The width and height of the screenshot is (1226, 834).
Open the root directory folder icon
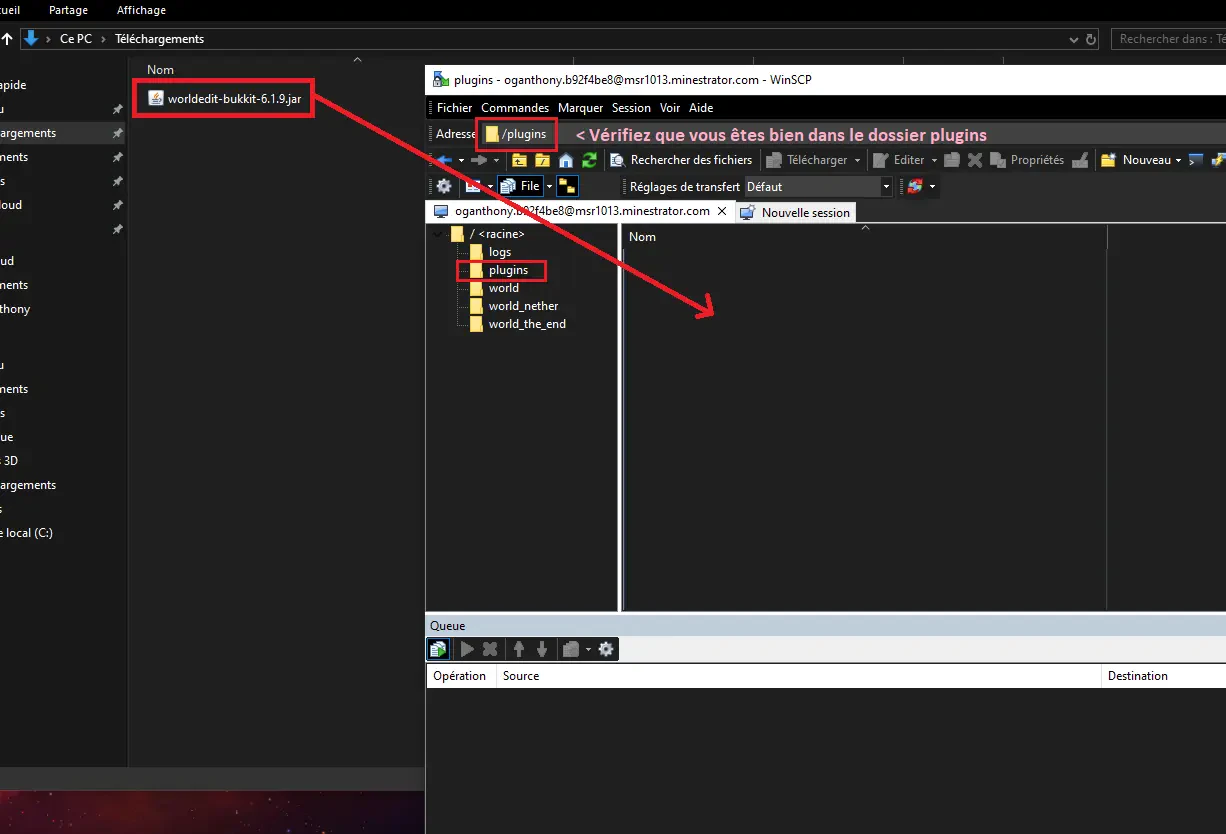542,160
